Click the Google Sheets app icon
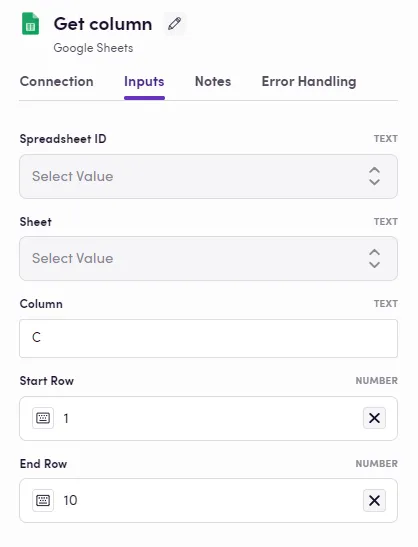The image size is (418, 547). [30, 24]
